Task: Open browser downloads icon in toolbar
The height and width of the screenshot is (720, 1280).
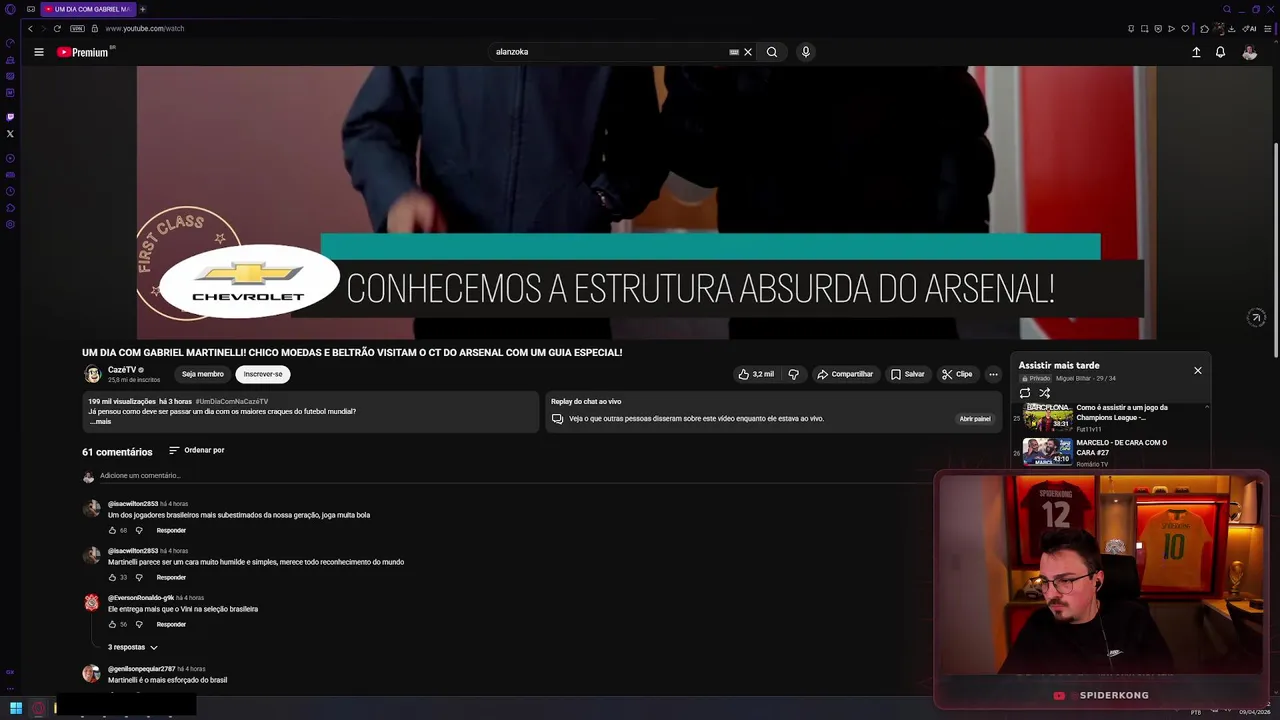Action: point(1231,28)
